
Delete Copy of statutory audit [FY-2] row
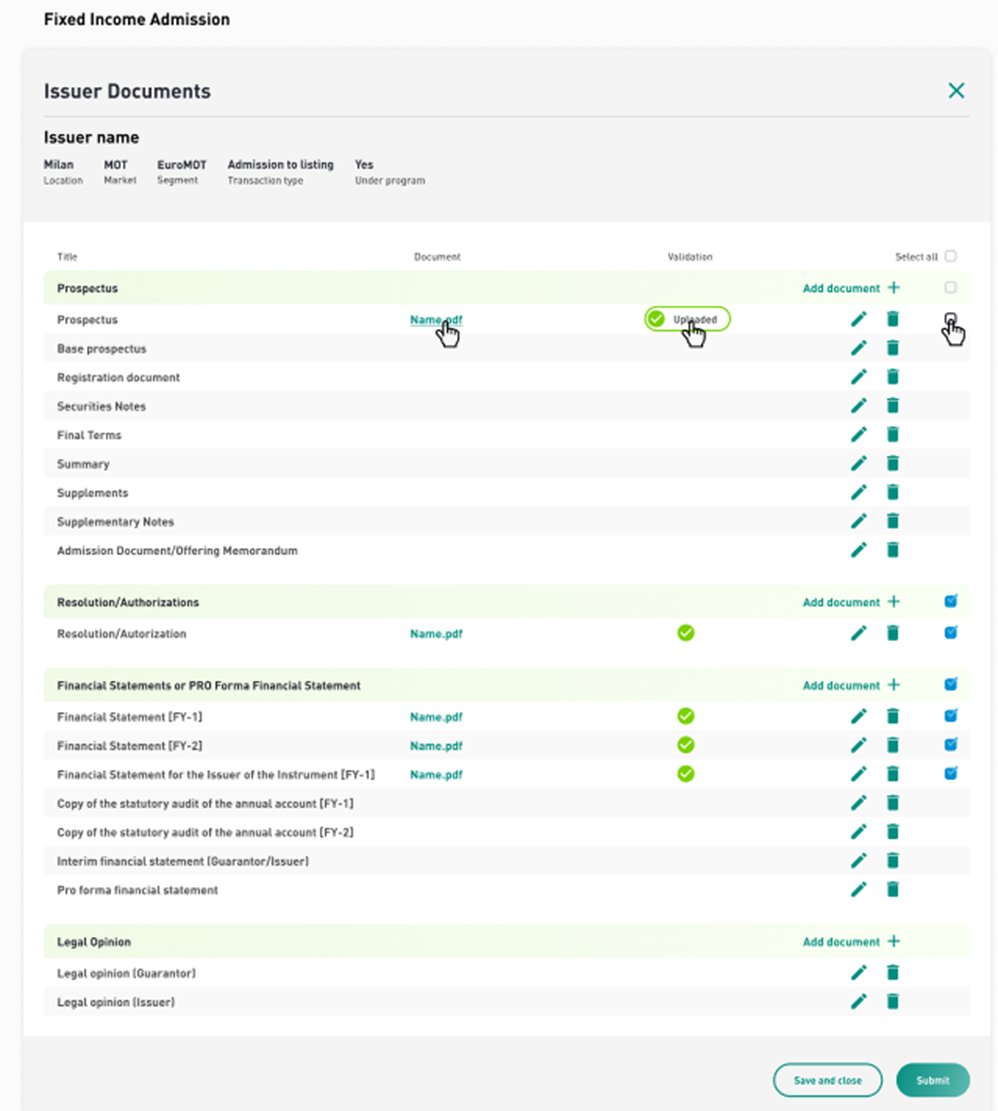coord(892,832)
